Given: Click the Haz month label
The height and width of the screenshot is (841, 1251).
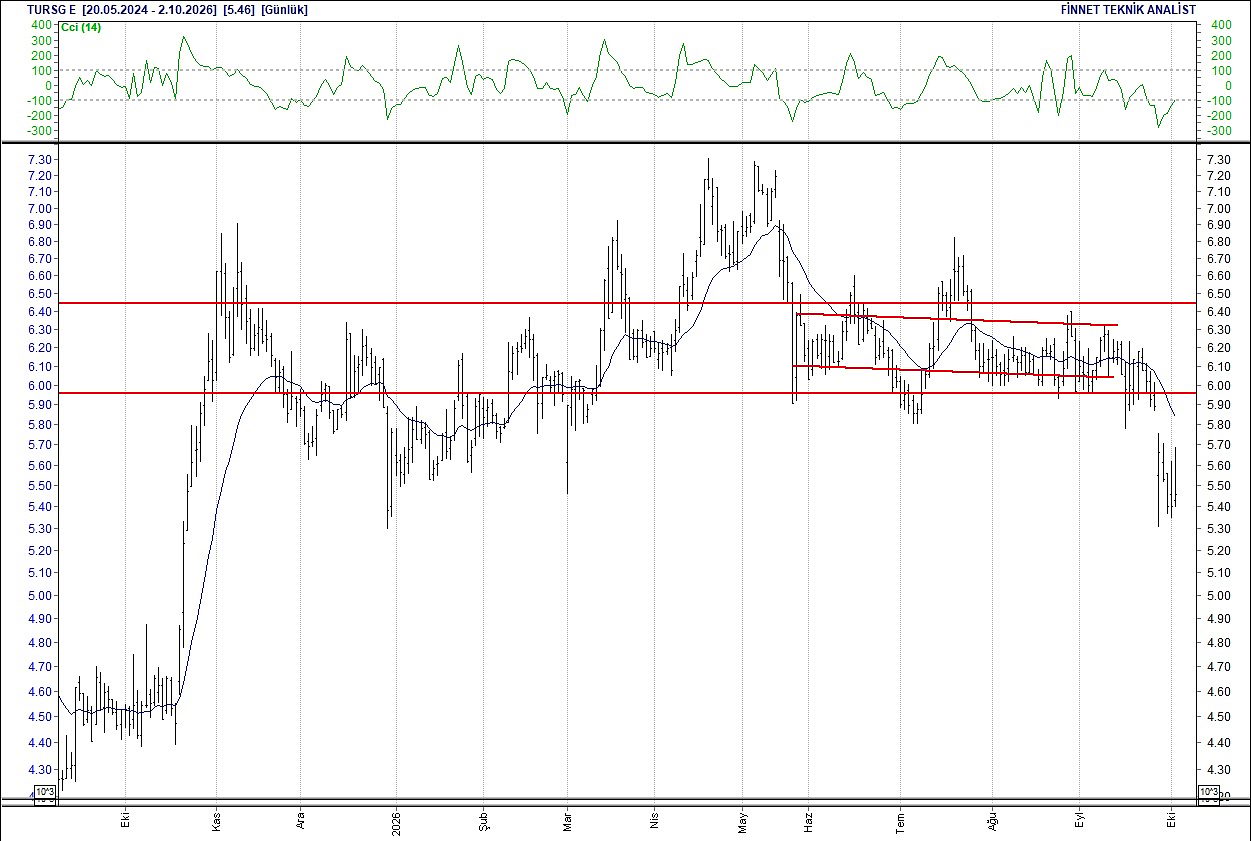Looking at the screenshot, I should coord(807,820).
